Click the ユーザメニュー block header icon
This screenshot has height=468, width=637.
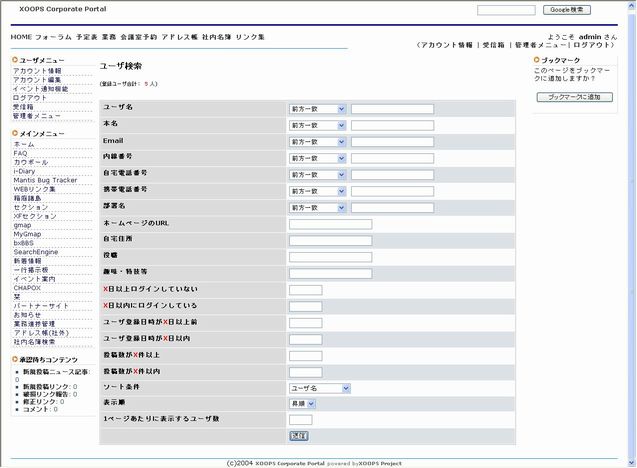click(x=15, y=60)
